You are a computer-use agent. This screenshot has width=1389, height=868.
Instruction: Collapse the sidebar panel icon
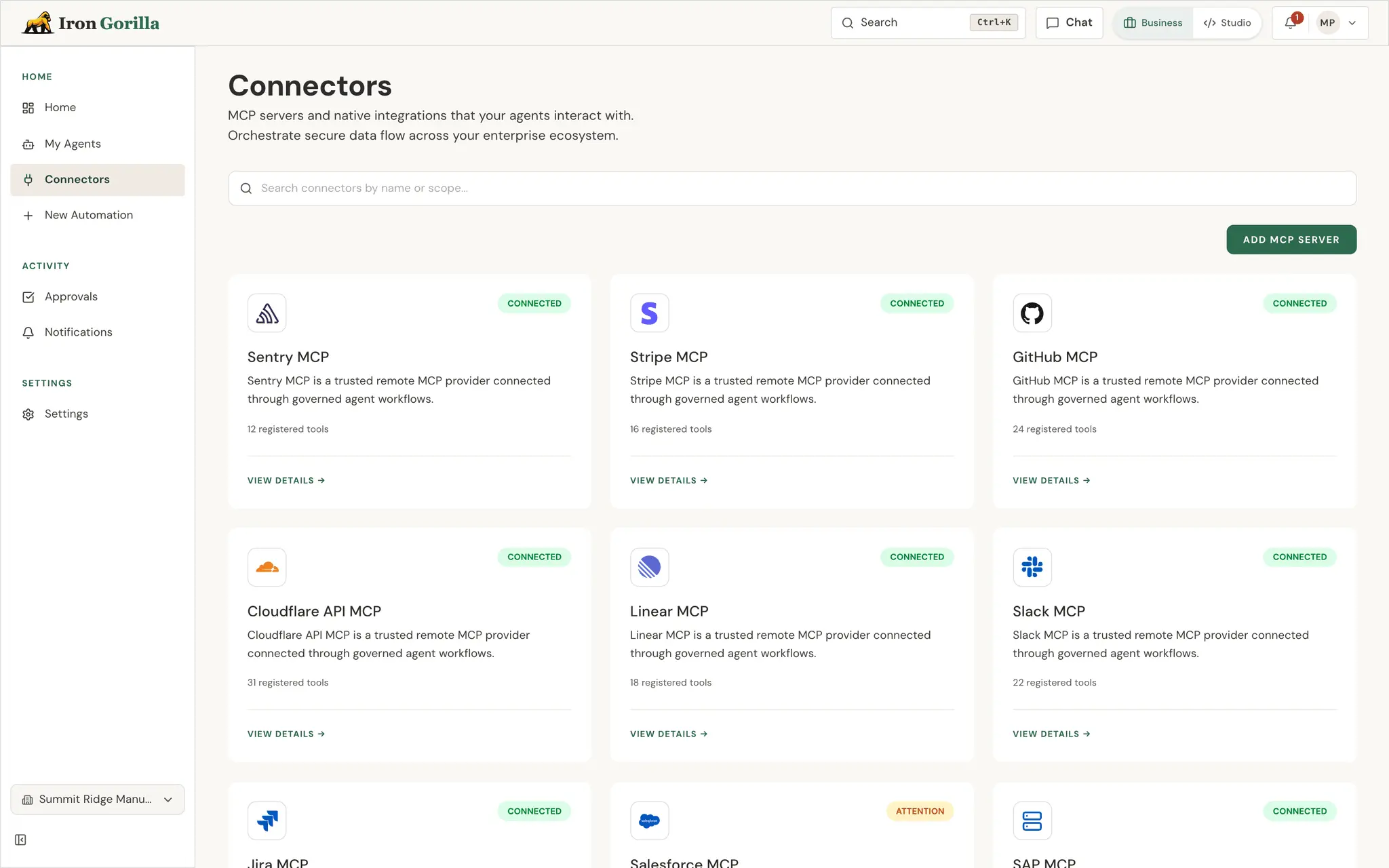(x=20, y=840)
